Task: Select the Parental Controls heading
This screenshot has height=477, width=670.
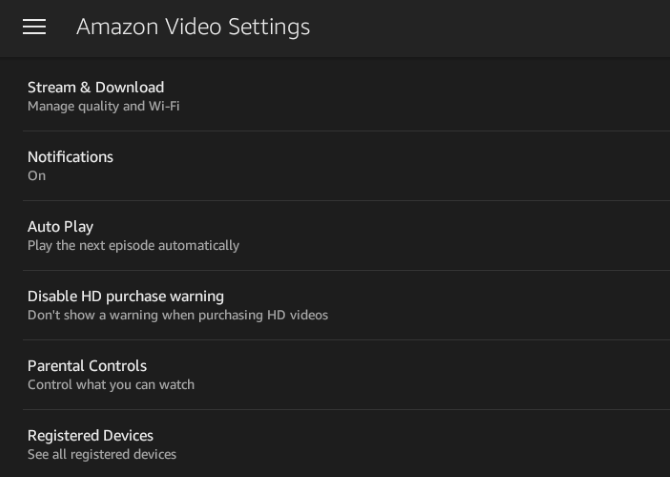Action: coord(87,366)
